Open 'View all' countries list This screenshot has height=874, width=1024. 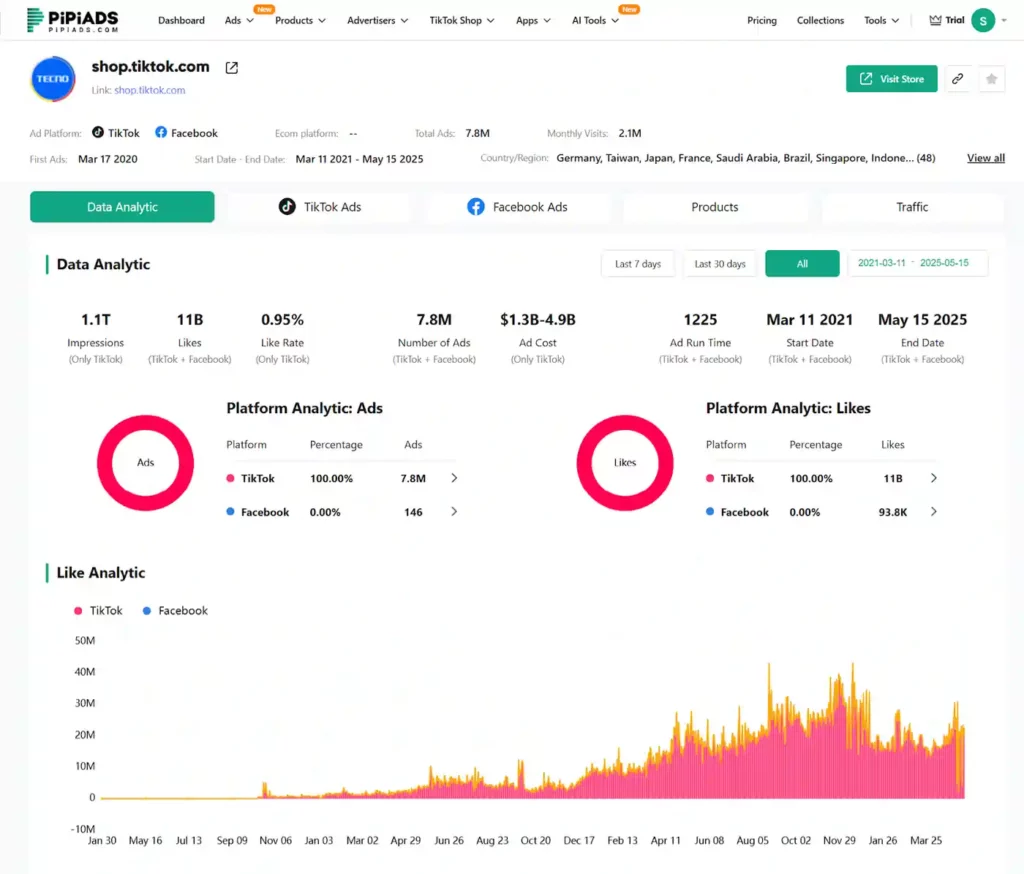[985, 157]
